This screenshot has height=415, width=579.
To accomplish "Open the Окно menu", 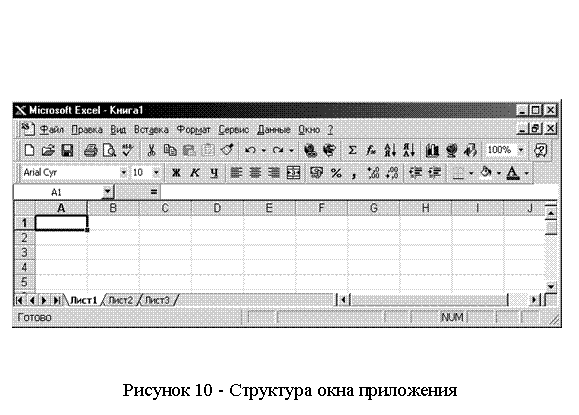I will click(309, 130).
